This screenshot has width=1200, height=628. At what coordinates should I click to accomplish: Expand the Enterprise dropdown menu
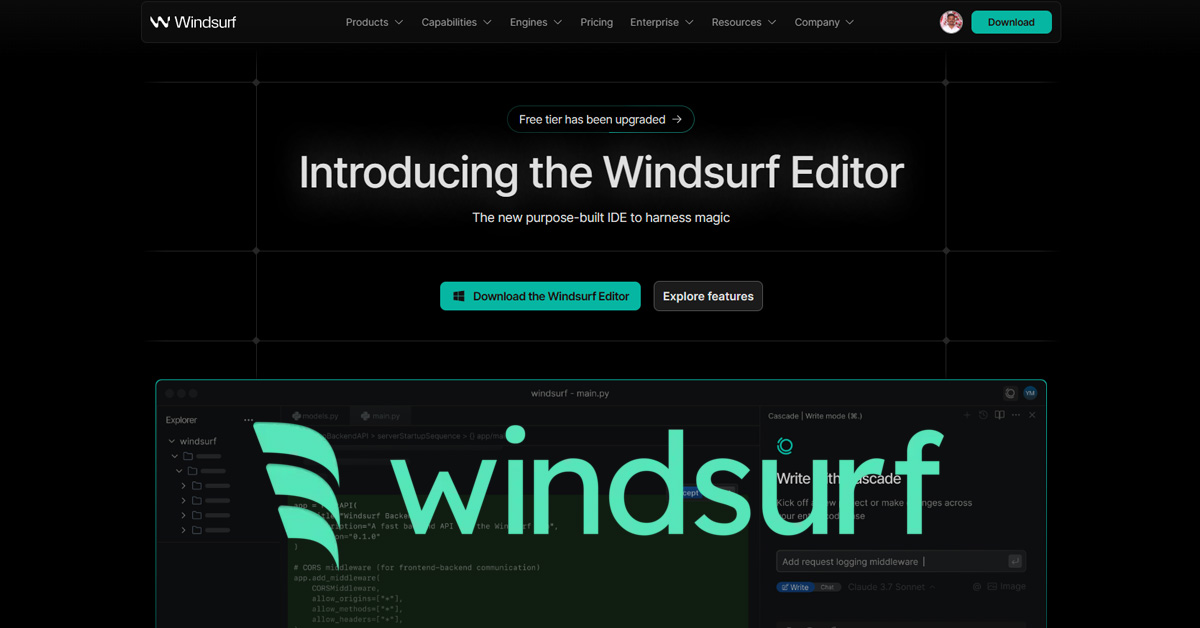pos(662,22)
